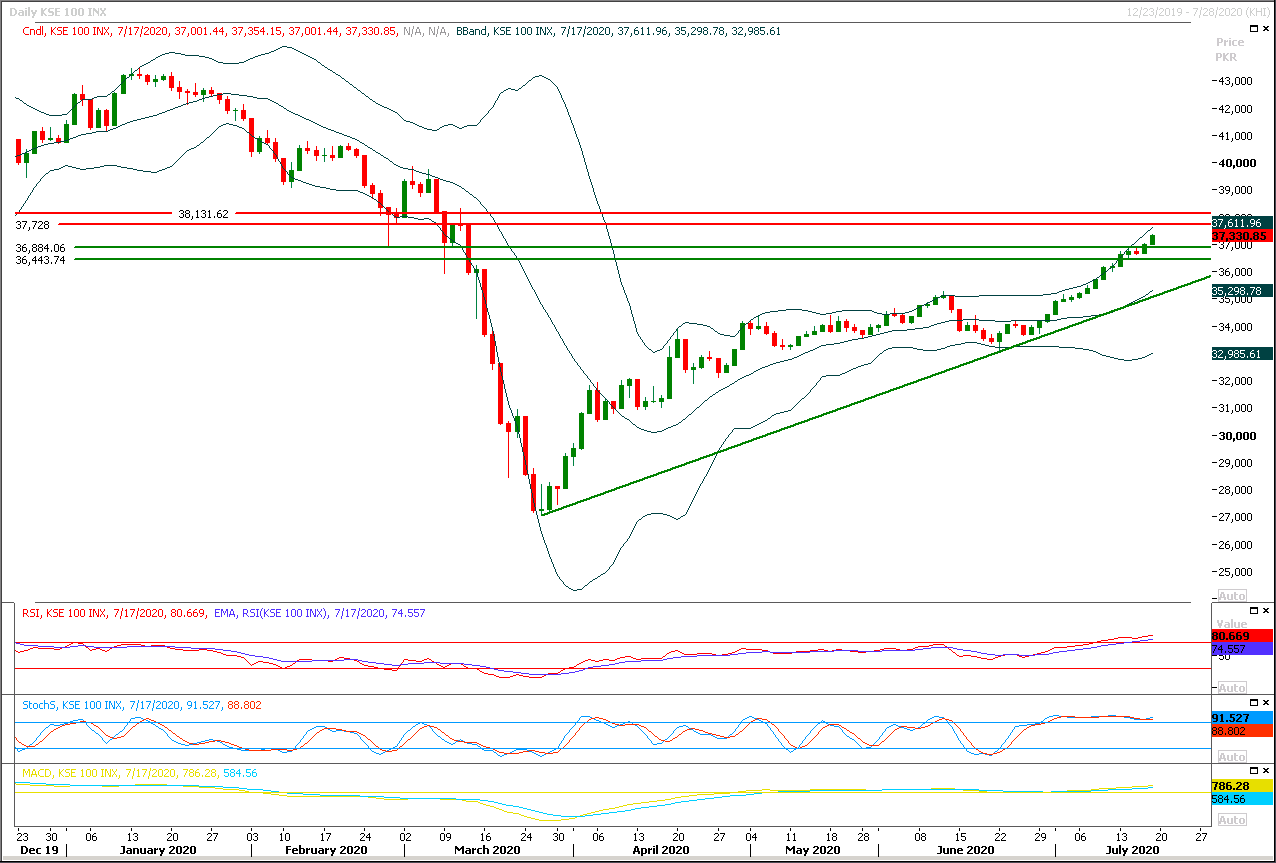This screenshot has width=1276, height=863.
Task: Click the 37,611.96 upper band price tag
Action: (x=1242, y=223)
